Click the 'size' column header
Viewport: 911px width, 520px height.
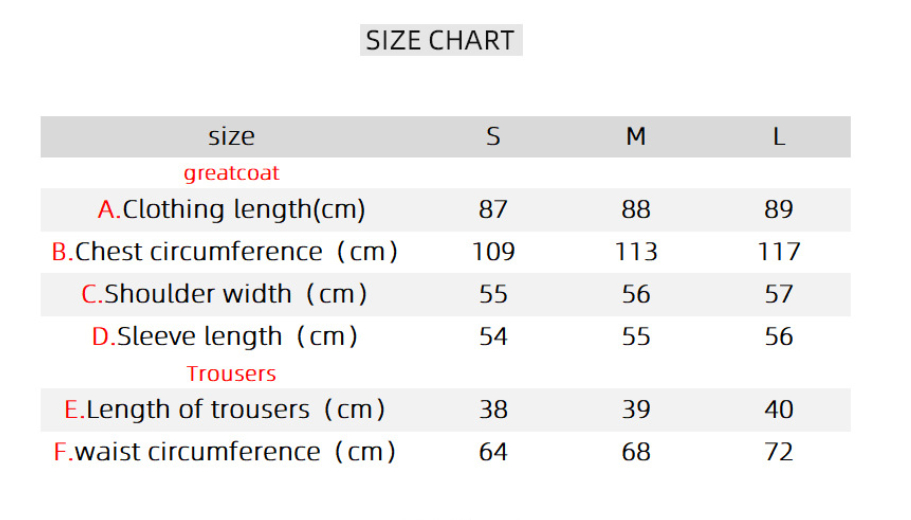231,136
